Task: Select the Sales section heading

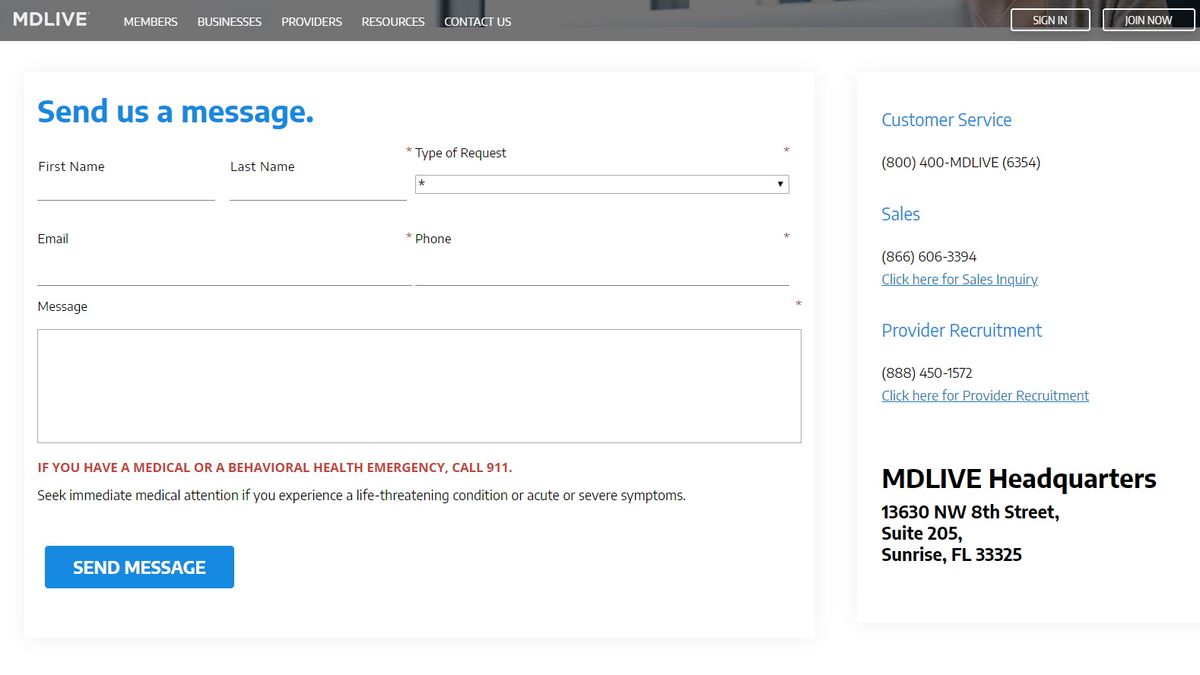Action: click(900, 214)
